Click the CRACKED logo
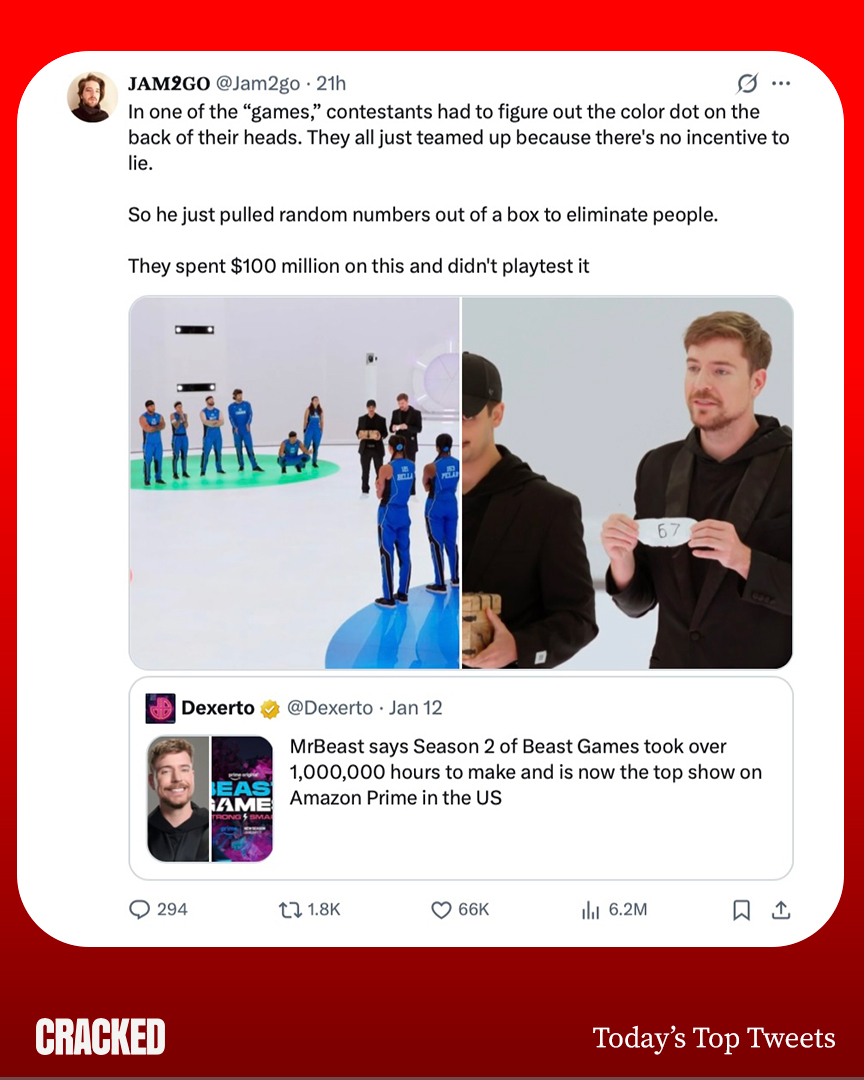The height and width of the screenshot is (1080, 864). click(x=101, y=1037)
